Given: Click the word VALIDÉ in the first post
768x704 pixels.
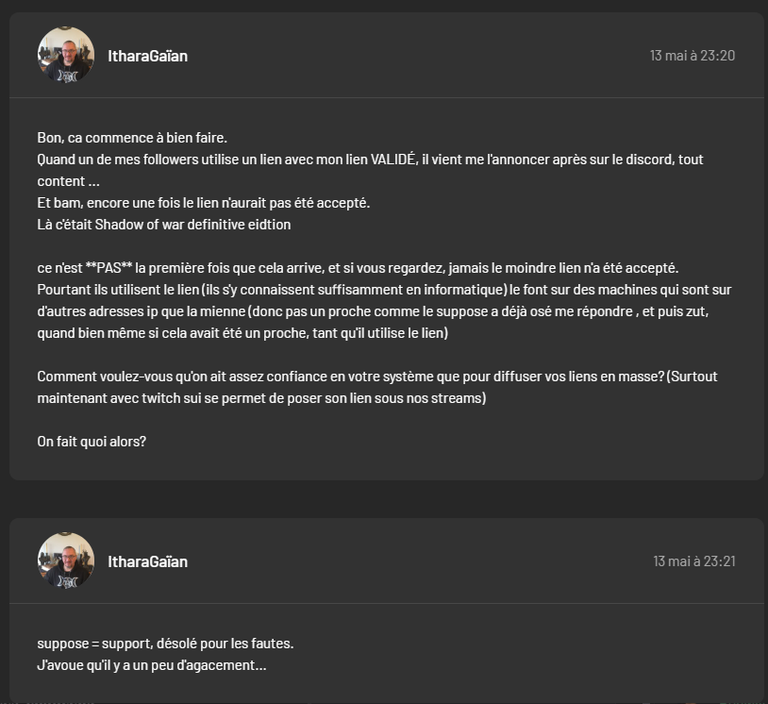Looking at the screenshot, I should coord(394,159).
